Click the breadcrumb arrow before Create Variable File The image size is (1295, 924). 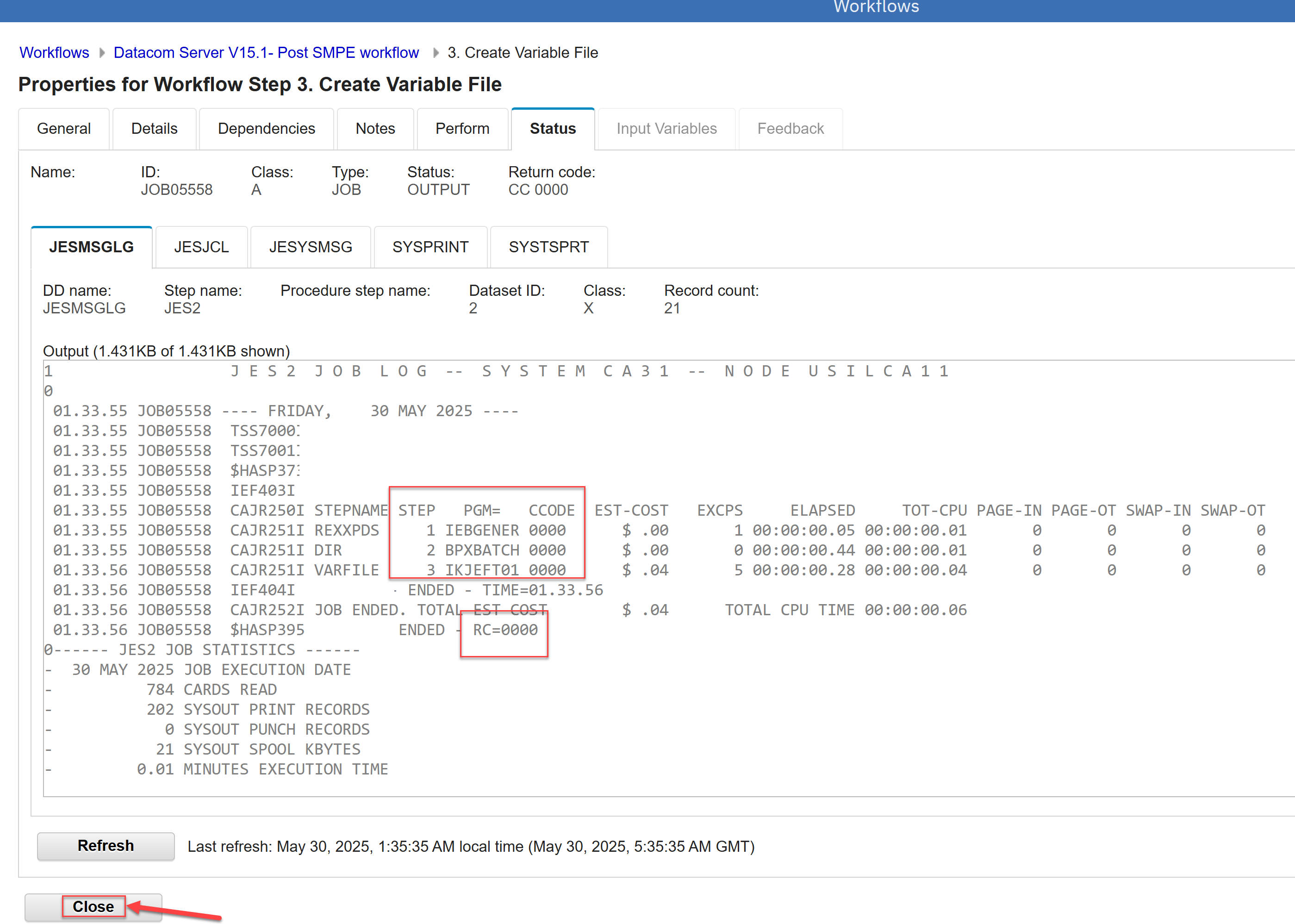(436, 52)
